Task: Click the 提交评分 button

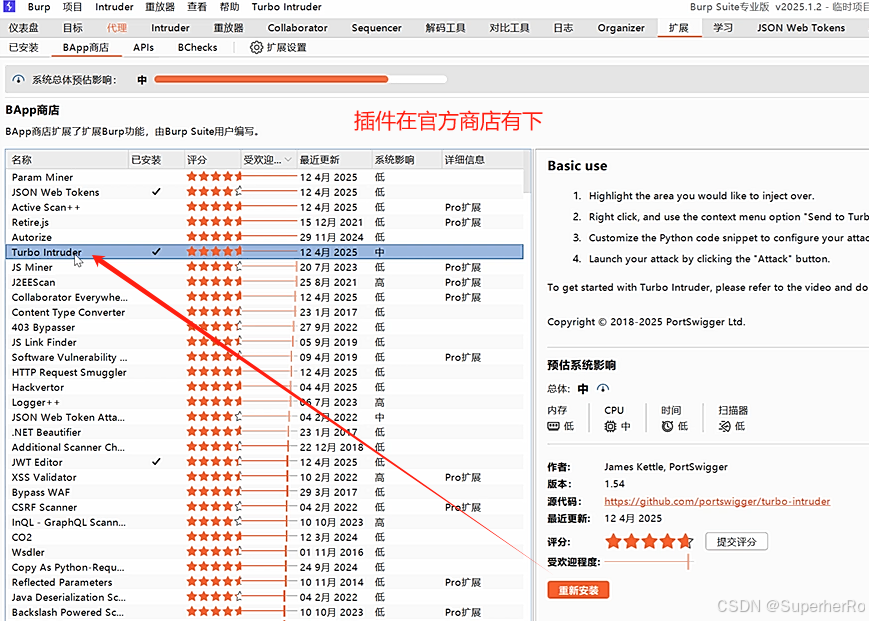Action: [737, 542]
